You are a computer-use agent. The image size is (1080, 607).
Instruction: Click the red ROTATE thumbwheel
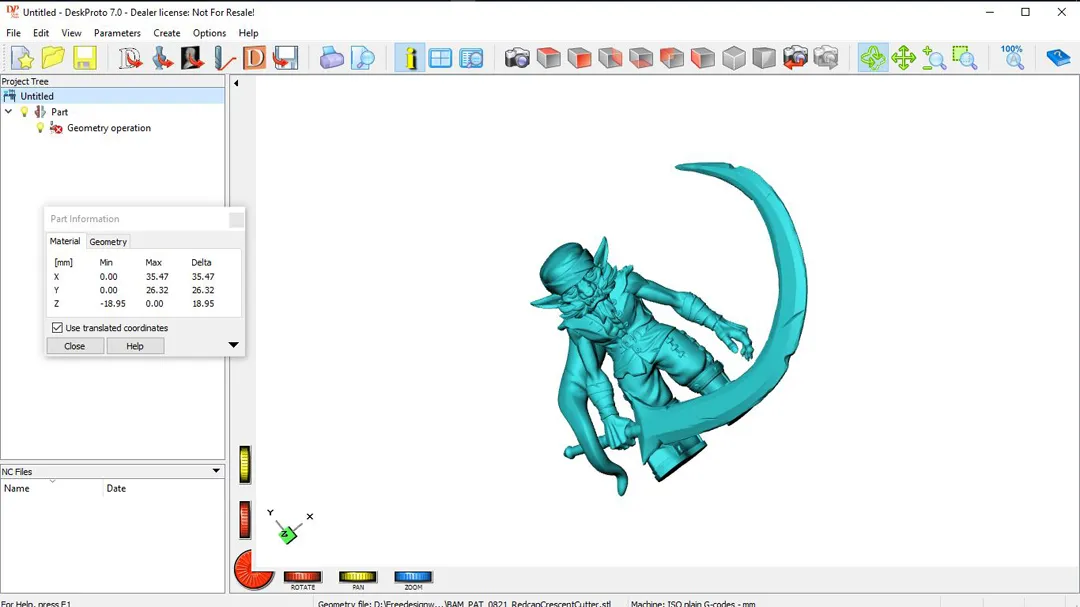click(x=302, y=577)
